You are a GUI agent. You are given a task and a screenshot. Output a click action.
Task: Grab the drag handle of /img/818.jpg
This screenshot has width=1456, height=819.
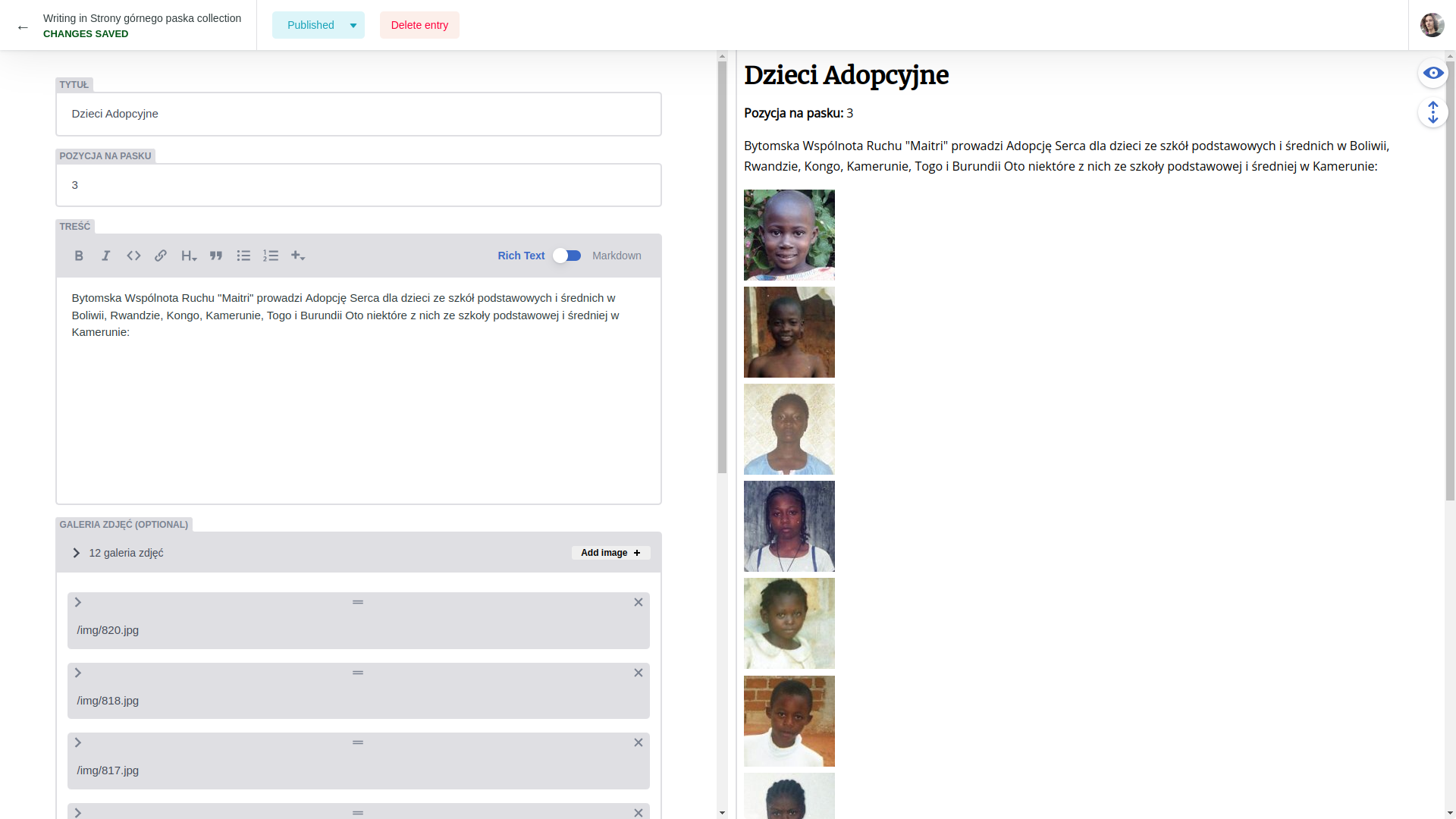coord(358,673)
